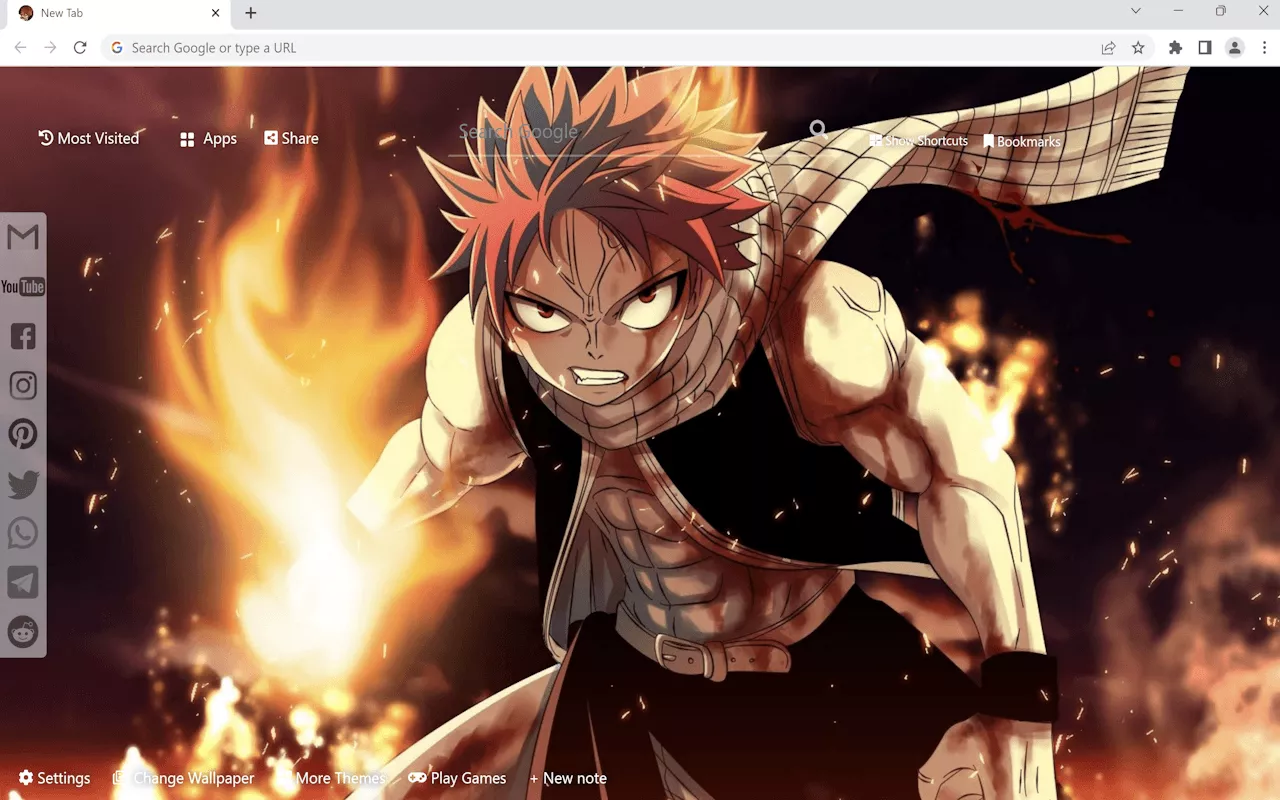Go back in browser history
This screenshot has height=800, width=1280.
(20, 47)
